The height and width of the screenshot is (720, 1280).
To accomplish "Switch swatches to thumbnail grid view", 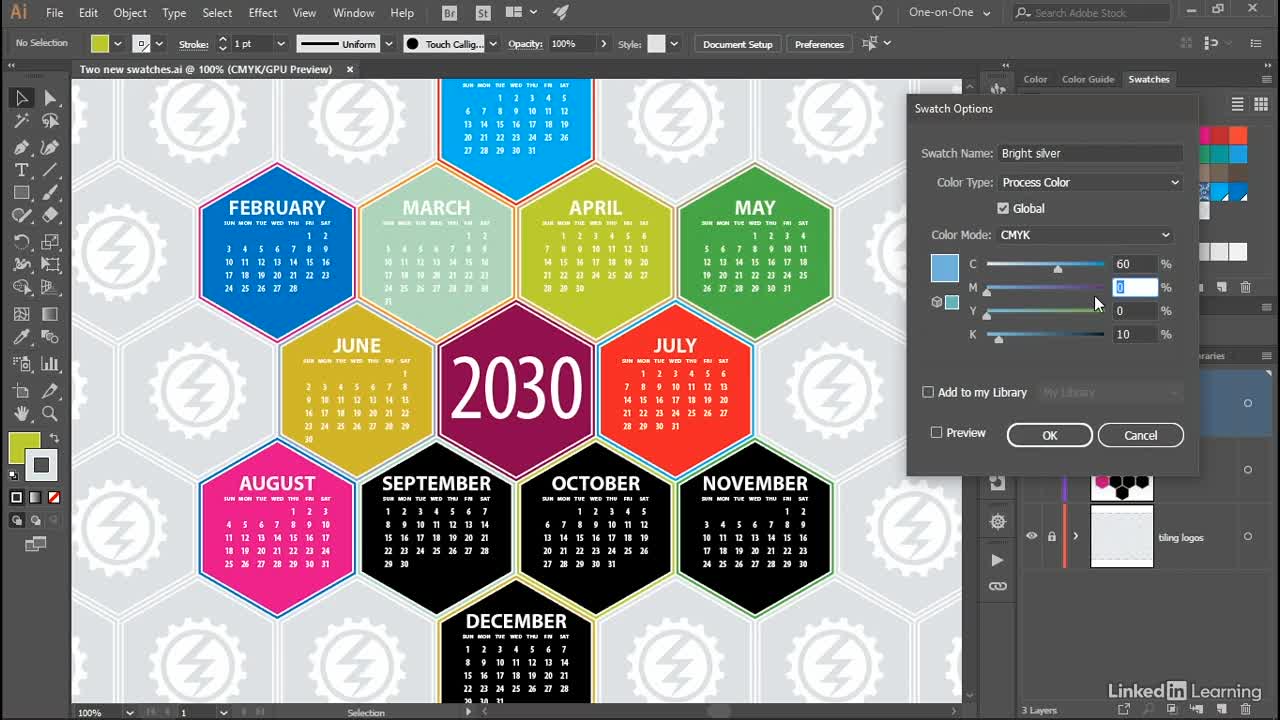I will click(x=1260, y=104).
